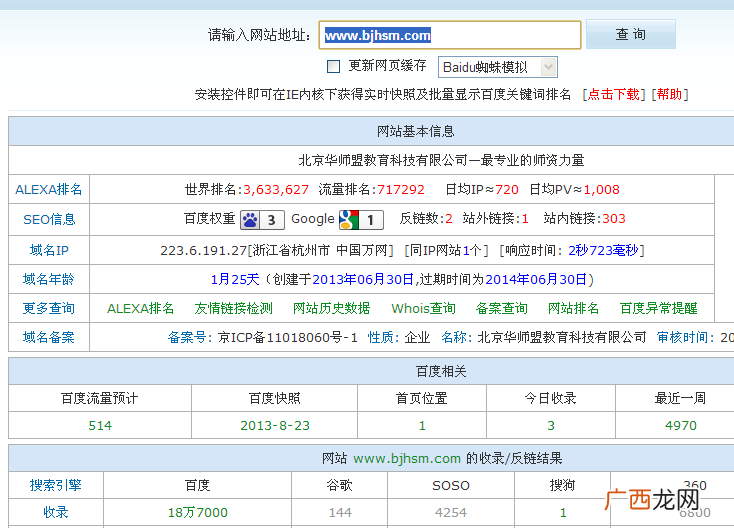Open the 帮助 link
734x528 pixels.
(x=669, y=95)
